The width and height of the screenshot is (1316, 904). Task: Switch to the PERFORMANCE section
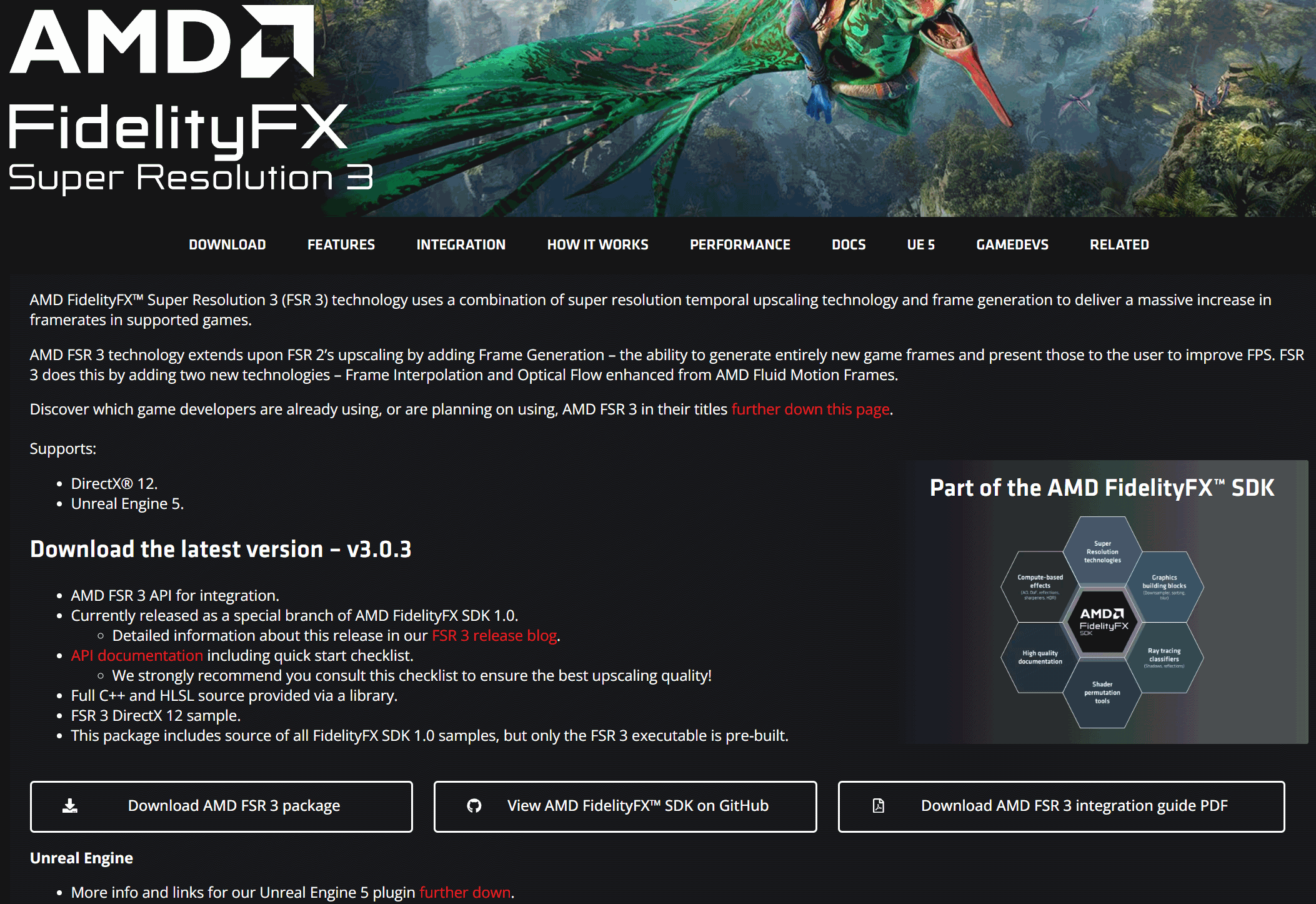pyautogui.click(x=740, y=244)
